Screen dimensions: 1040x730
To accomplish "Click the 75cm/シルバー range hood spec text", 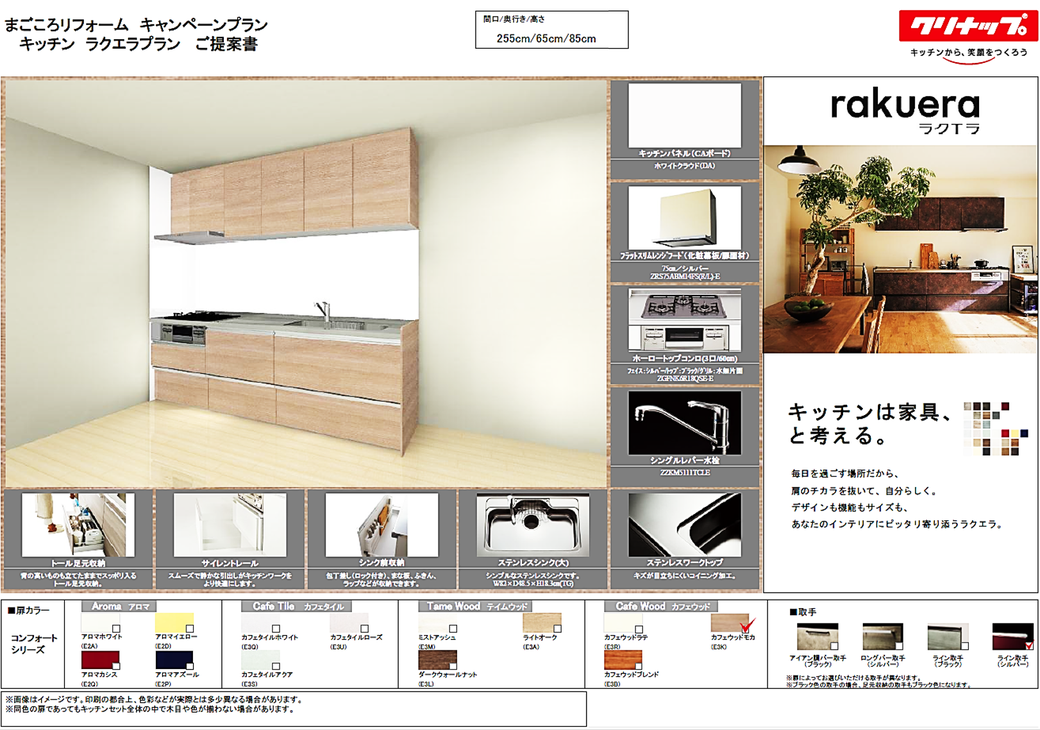I will tap(684, 269).
